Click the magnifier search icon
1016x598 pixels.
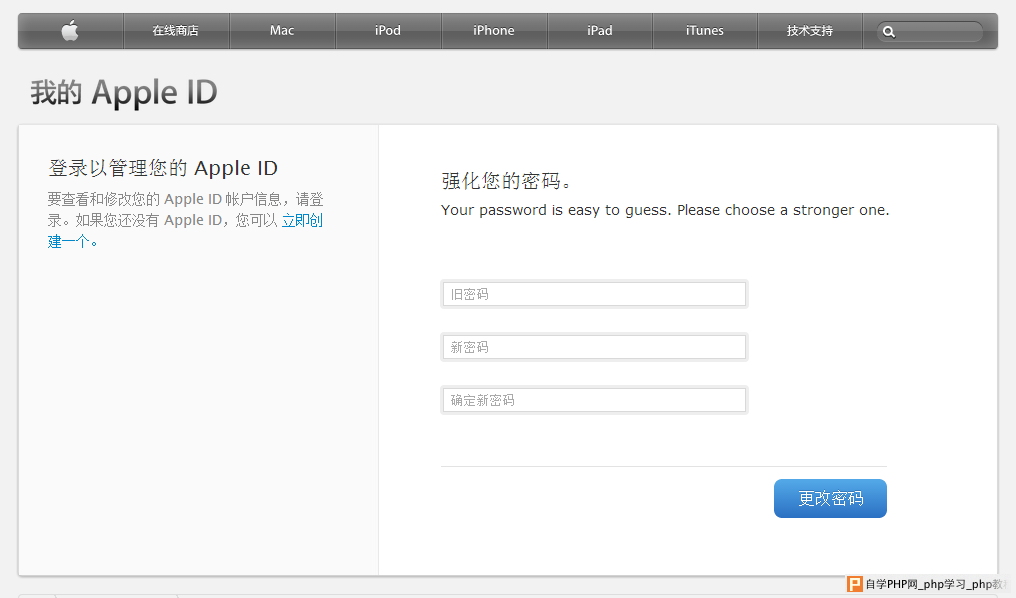[x=889, y=32]
